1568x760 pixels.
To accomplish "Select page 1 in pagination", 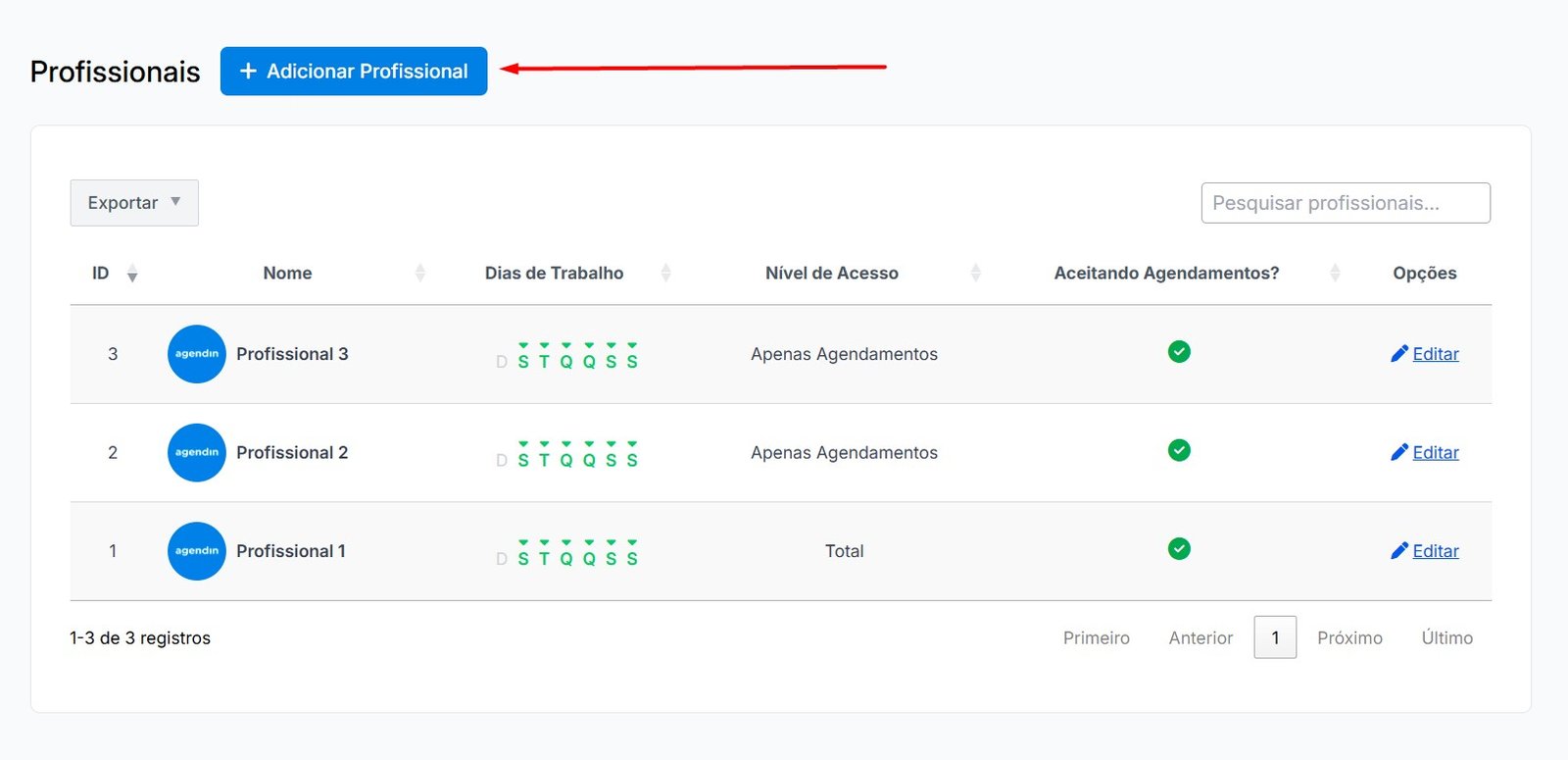I will pos(1275,637).
